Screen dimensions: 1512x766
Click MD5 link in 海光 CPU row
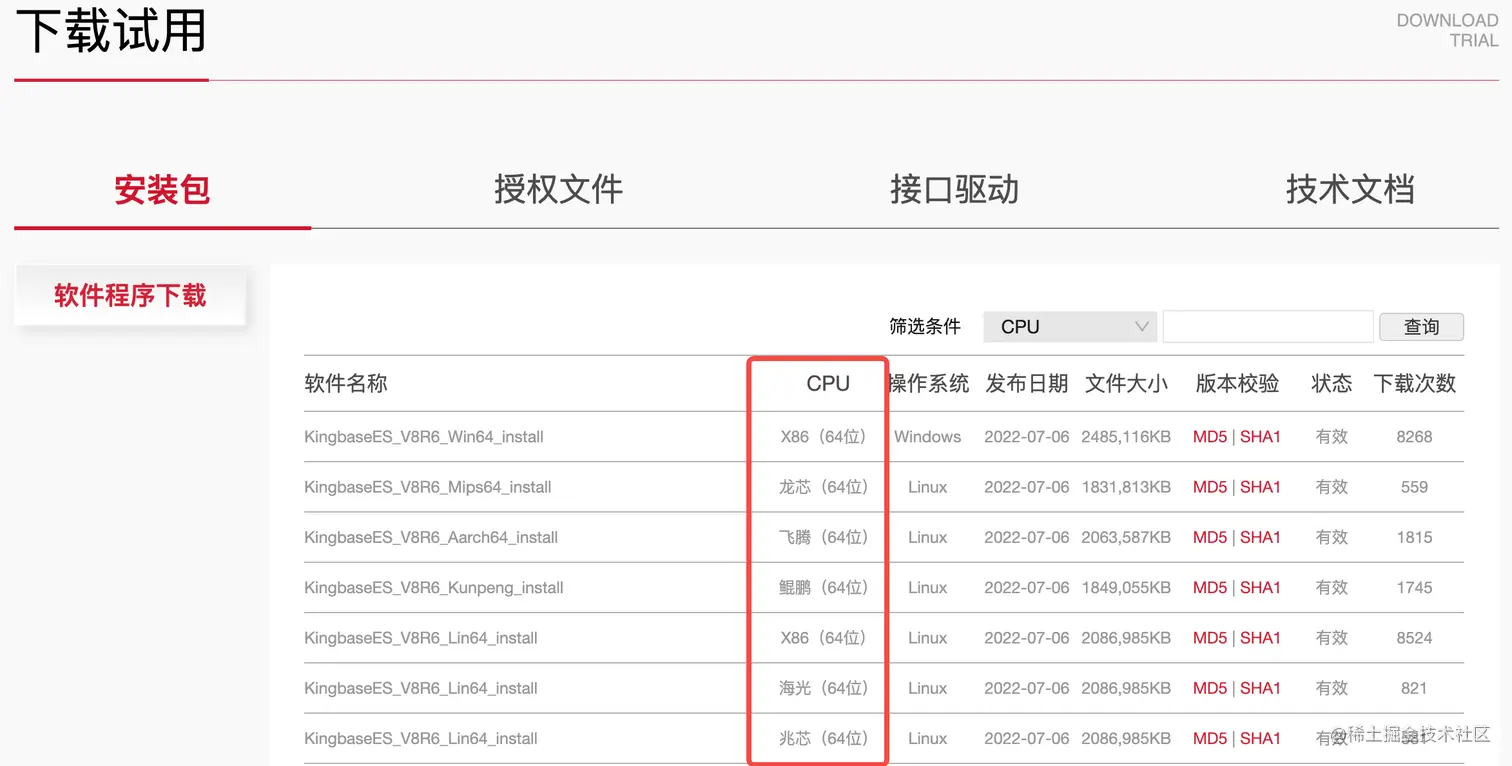(x=1210, y=688)
